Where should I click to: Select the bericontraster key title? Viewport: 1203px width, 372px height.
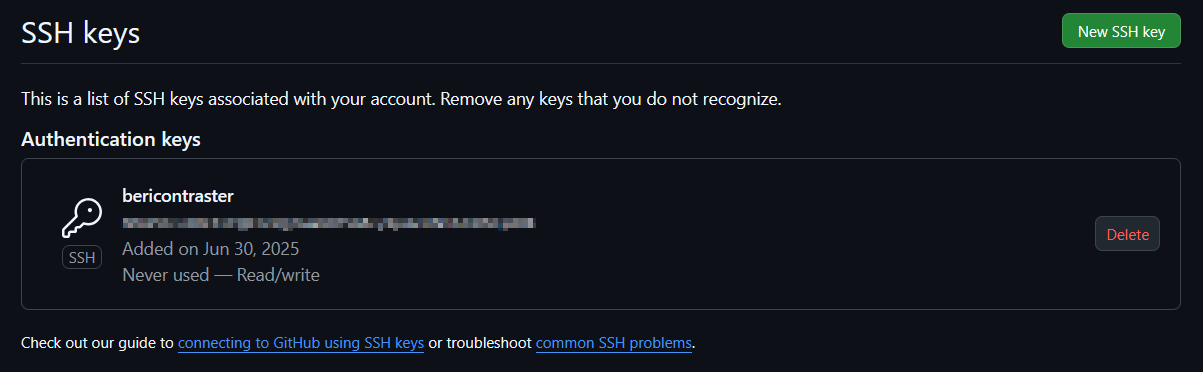(x=178, y=196)
